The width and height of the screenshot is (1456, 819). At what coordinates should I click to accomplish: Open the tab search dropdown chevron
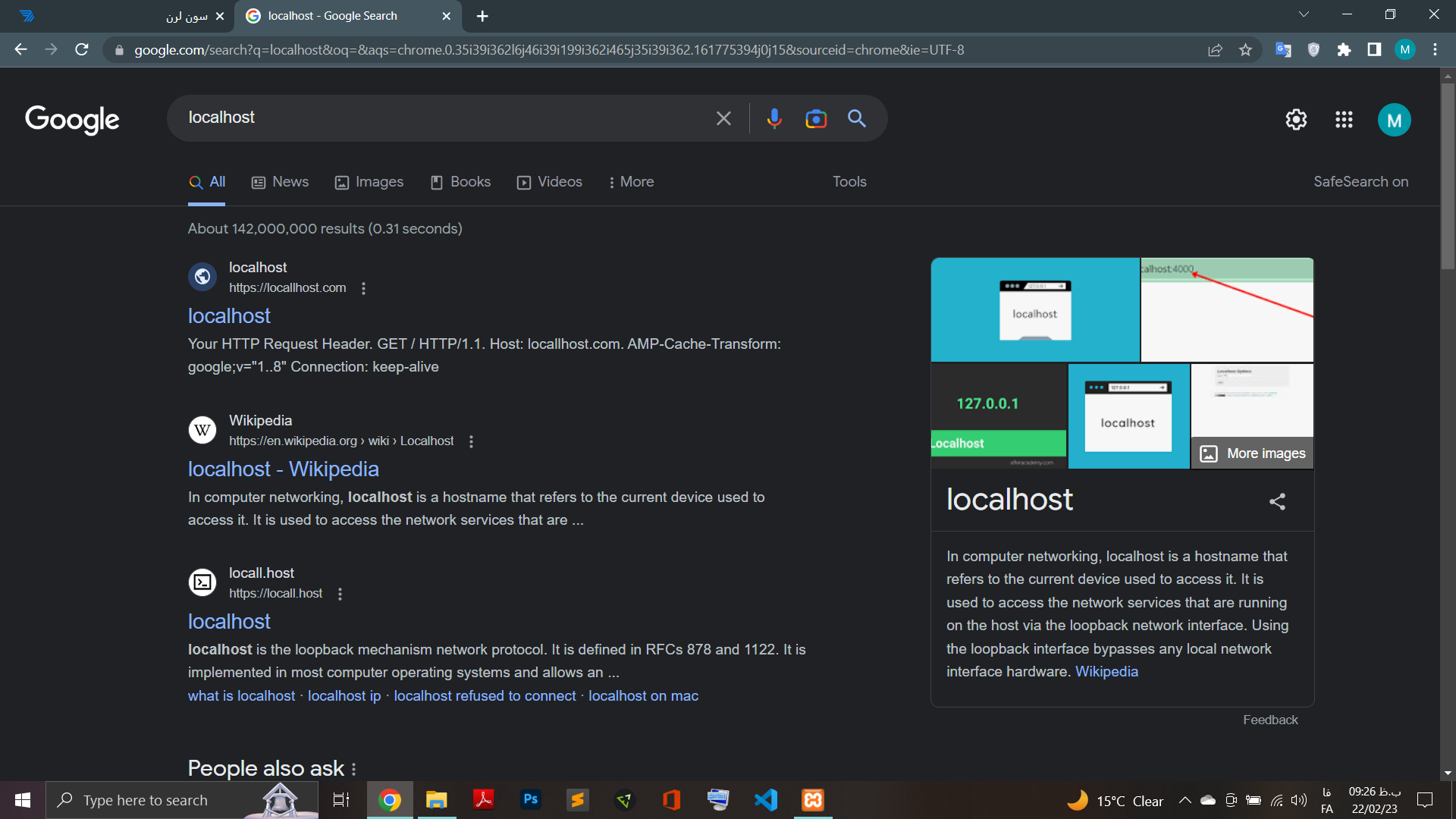(1304, 14)
